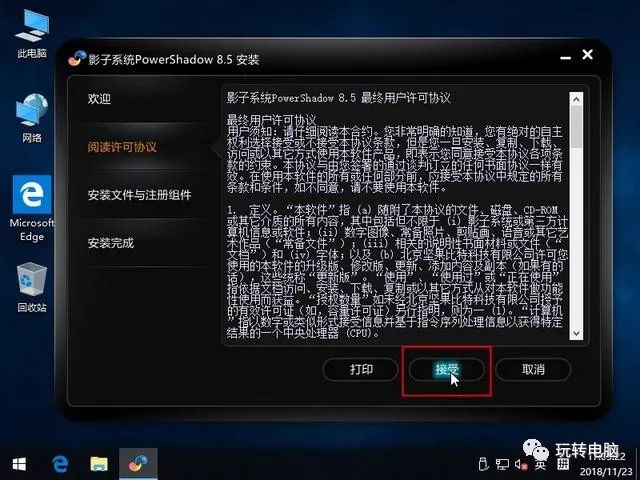Click the PowerShadow logo in the title bar

coord(77,58)
